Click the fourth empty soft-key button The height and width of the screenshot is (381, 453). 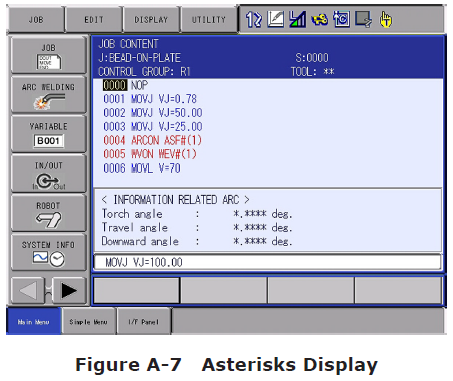(398, 290)
